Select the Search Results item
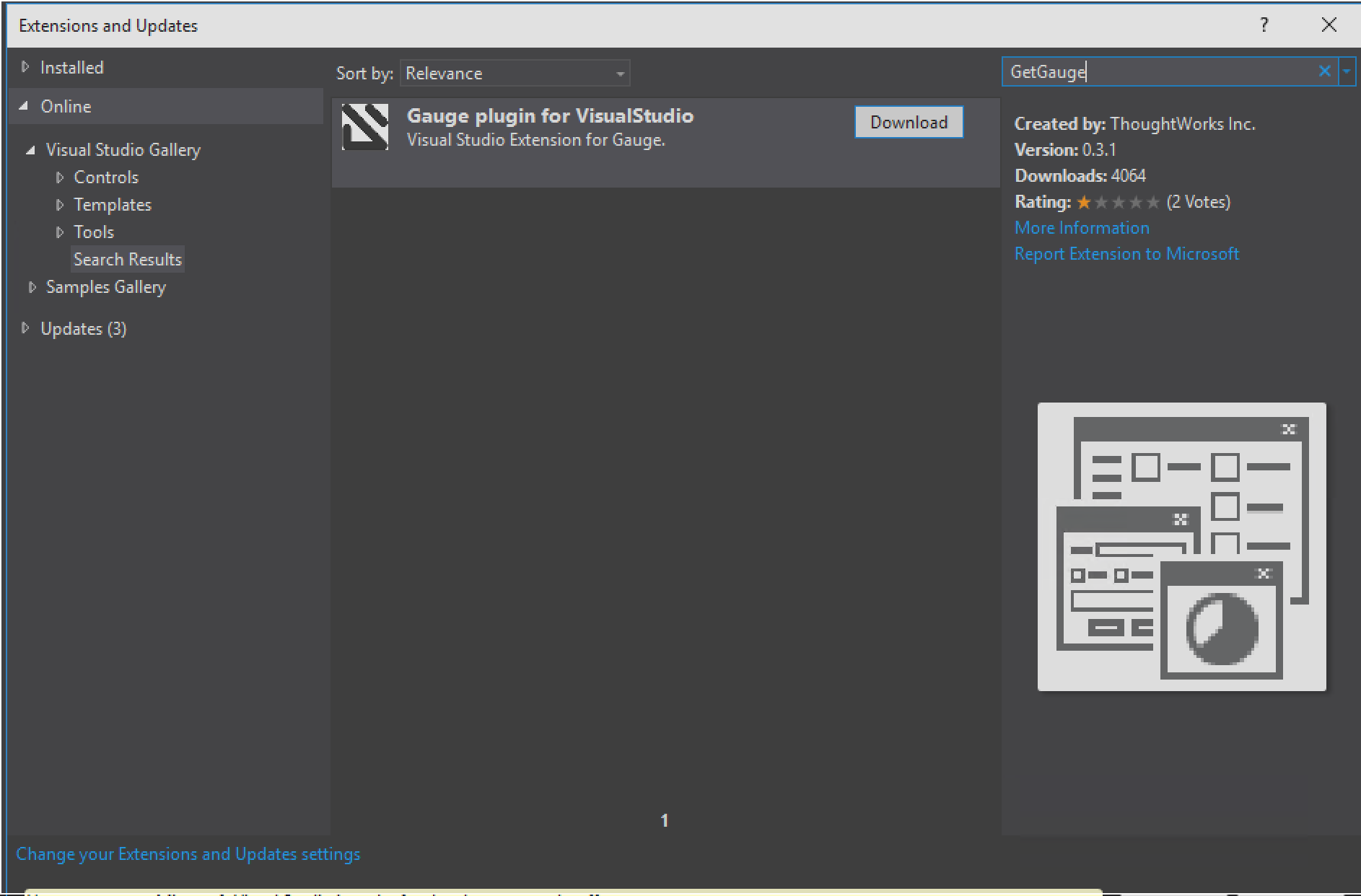The image size is (1361, 896). tap(128, 260)
